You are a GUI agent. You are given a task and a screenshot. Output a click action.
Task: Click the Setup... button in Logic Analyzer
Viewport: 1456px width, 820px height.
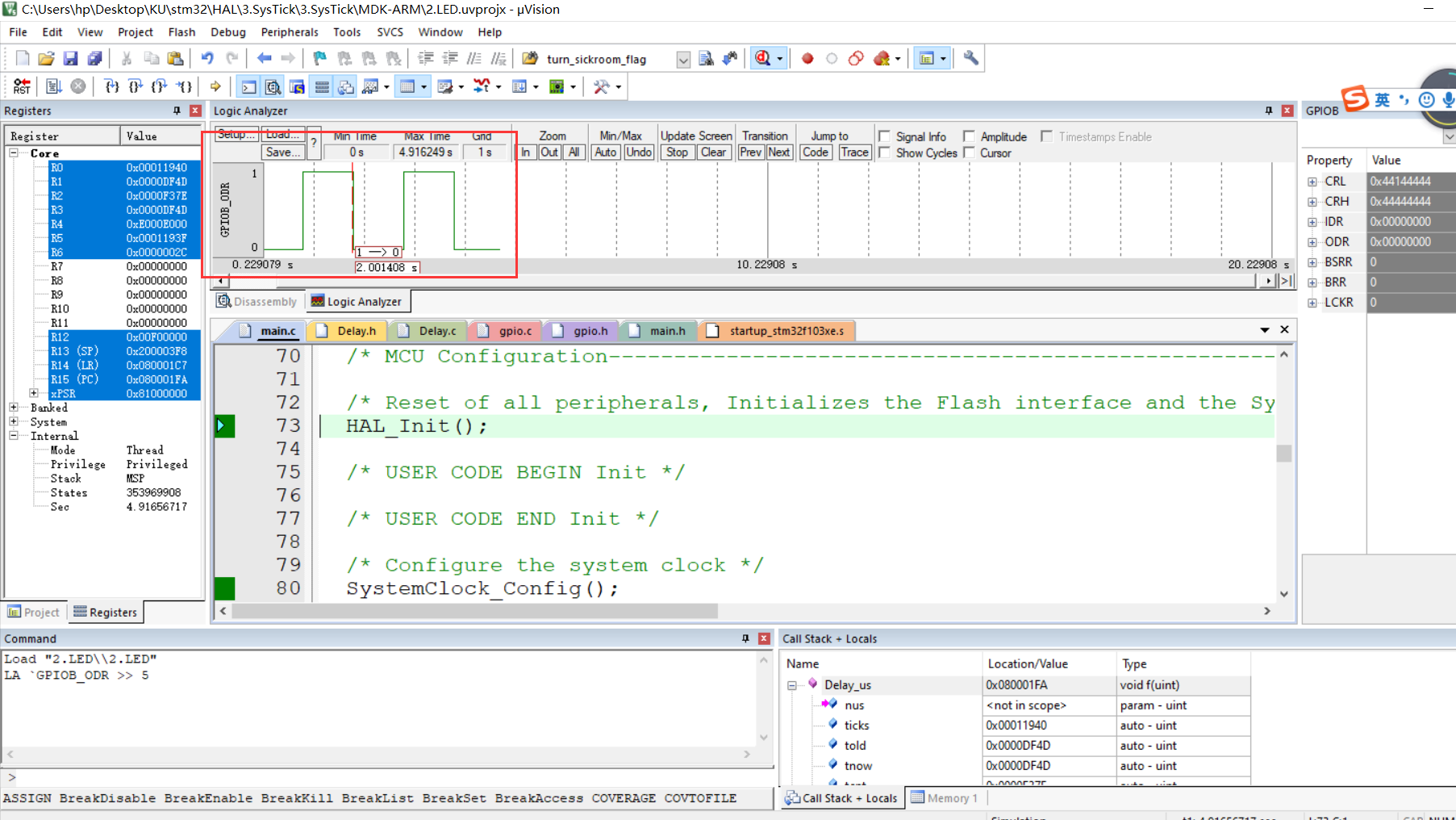tap(236, 135)
